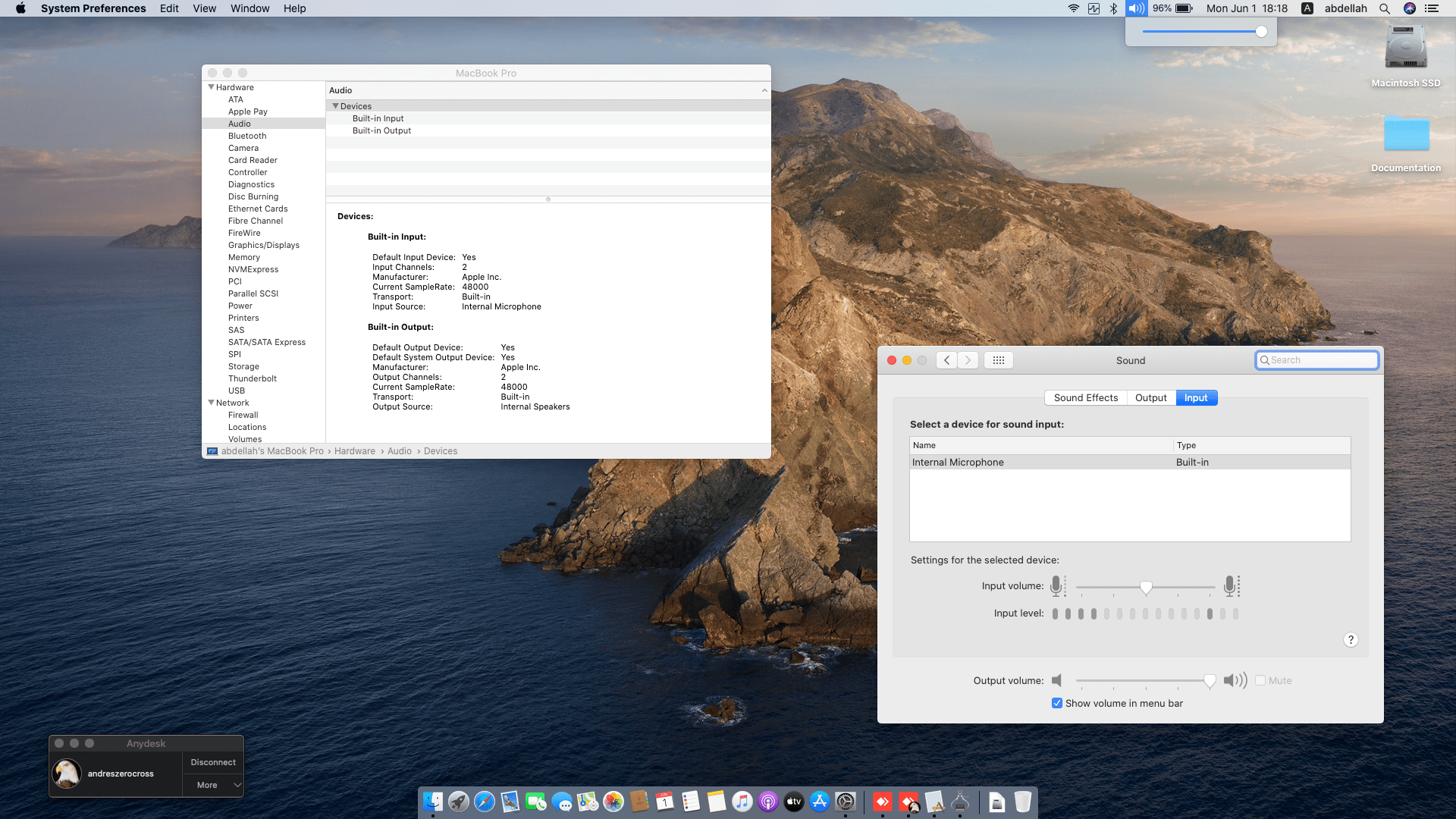Open the help question mark button
The image size is (1456, 819).
pos(1351,640)
